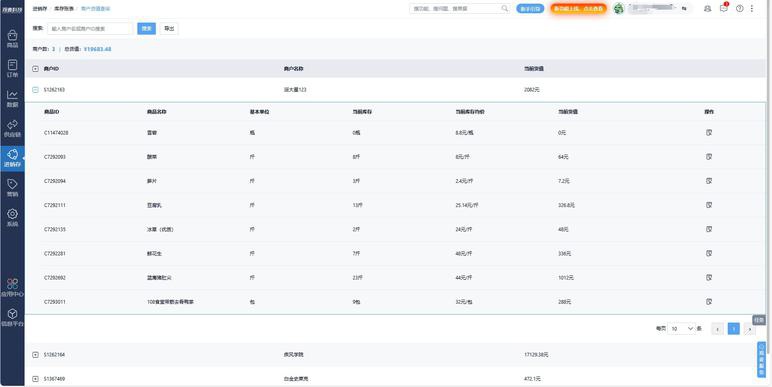This screenshot has height=387, width=772.
Task: Click the account switch icon beside username
Action: [x=684, y=8]
